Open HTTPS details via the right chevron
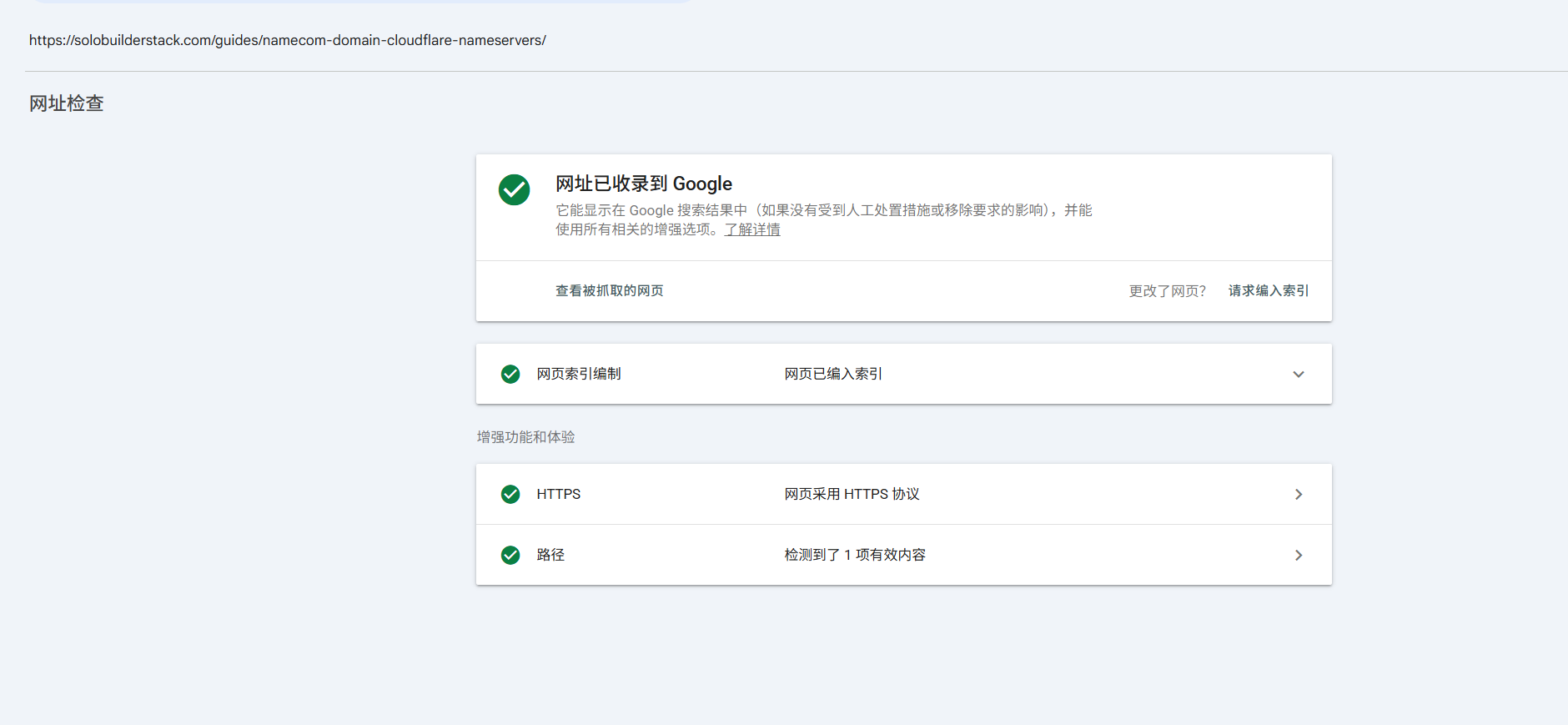The width and height of the screenshot is (1568, 725). pos(1299,494)
